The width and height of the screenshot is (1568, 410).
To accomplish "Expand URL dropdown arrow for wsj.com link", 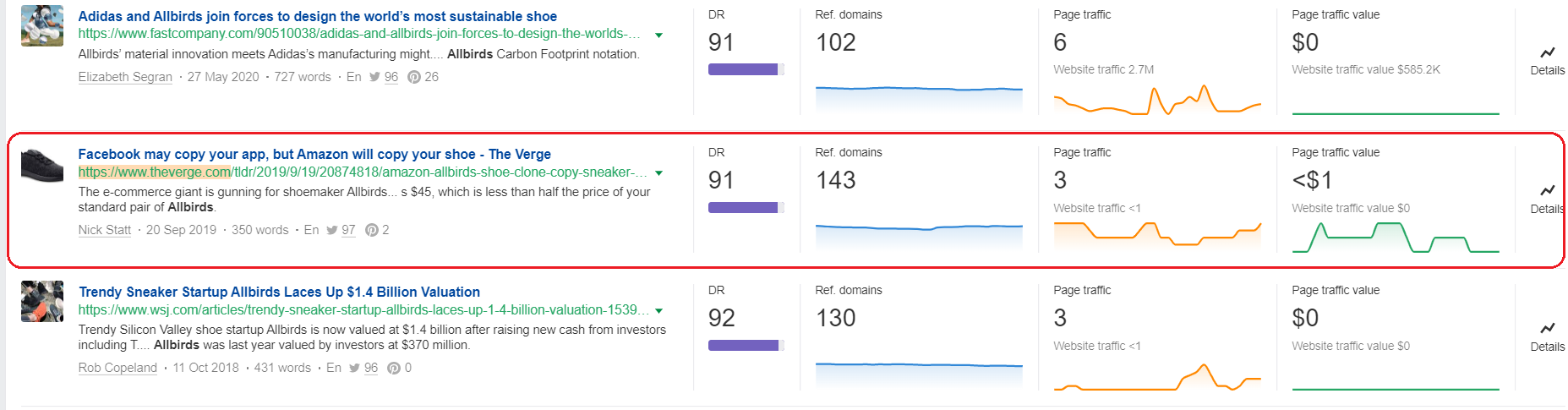I will 658,311.
